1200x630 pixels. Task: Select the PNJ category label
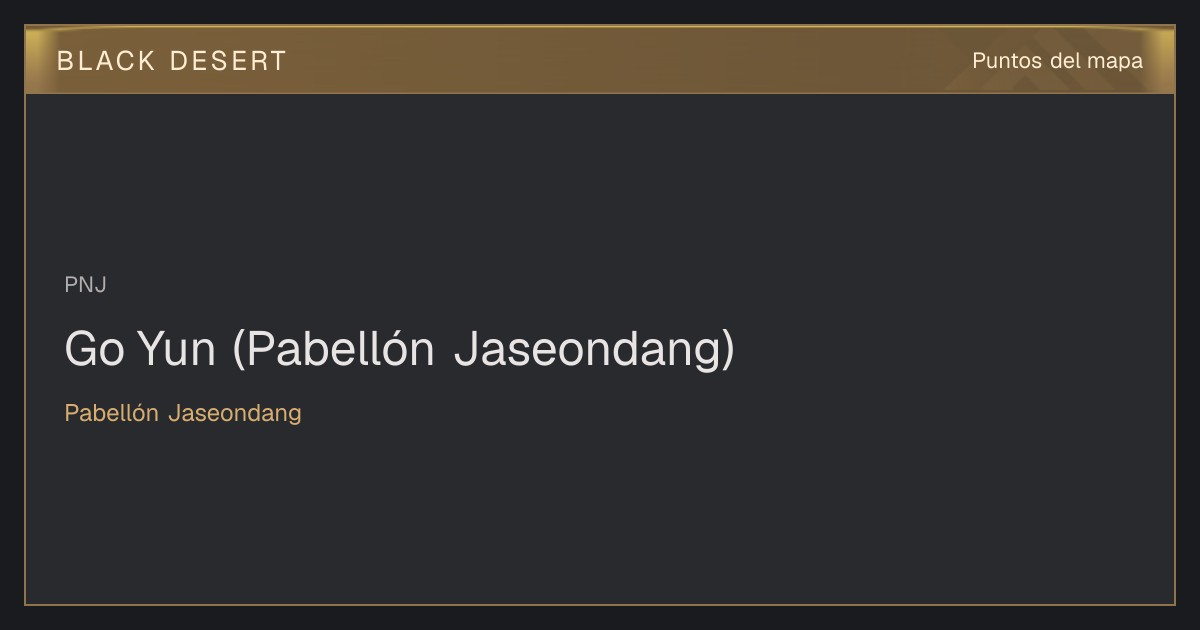tap(85, 285)
